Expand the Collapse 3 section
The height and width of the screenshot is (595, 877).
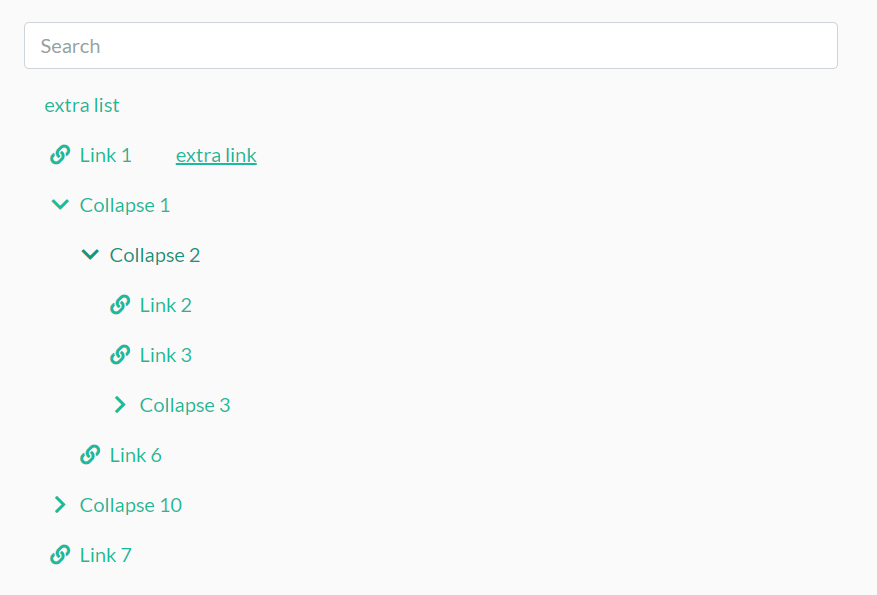coord(120,404)
